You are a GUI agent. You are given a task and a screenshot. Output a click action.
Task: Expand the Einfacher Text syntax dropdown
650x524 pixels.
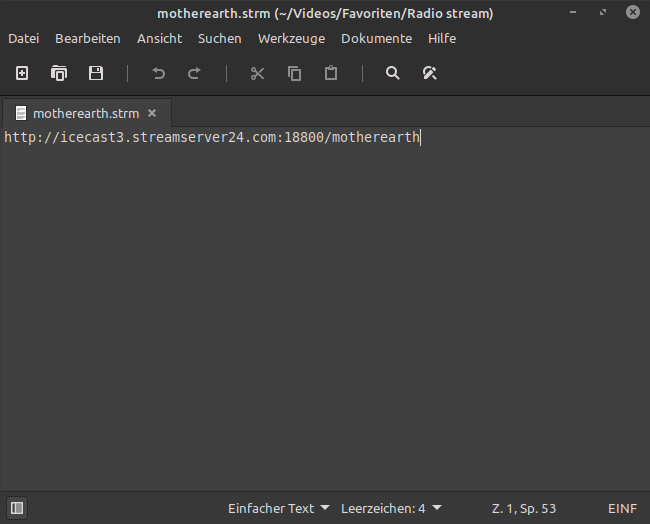click(x=279, y=508)
